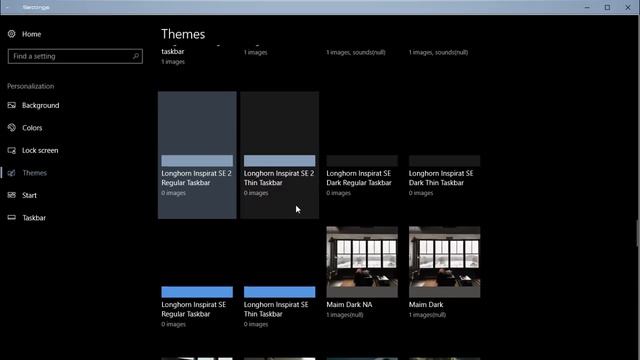Apply Longhorn Inspirat SE Dark Regular Taskbar theme
The height and width of the screenshot is (360, 640).
point(362,155)
